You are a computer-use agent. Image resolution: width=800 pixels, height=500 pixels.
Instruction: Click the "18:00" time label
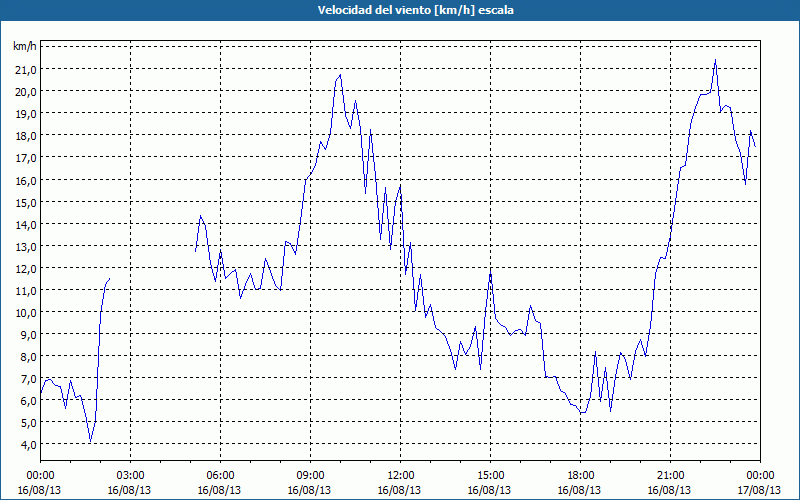pos(581,476)
